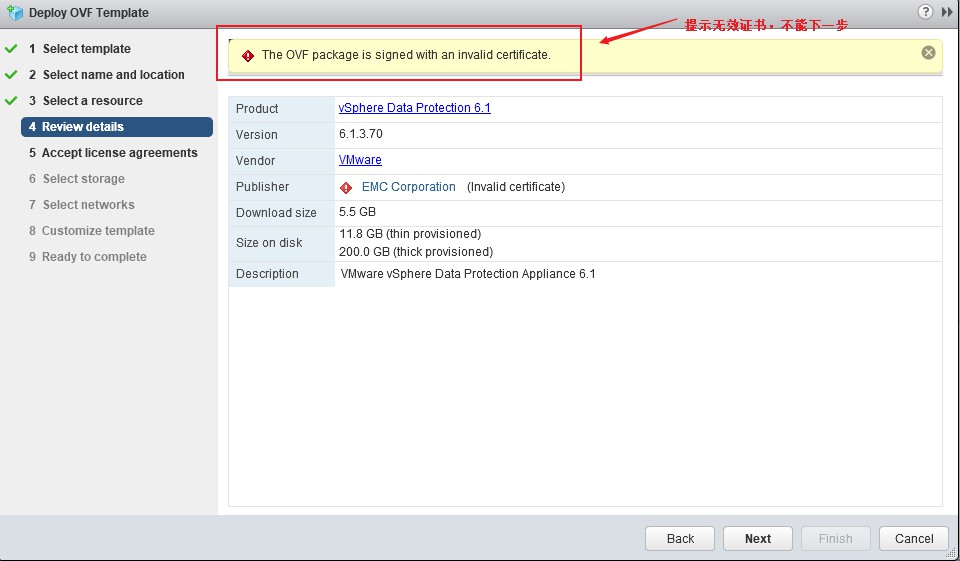
Task: Cancel the OVF deployment wizard
Action: point(913,538)
